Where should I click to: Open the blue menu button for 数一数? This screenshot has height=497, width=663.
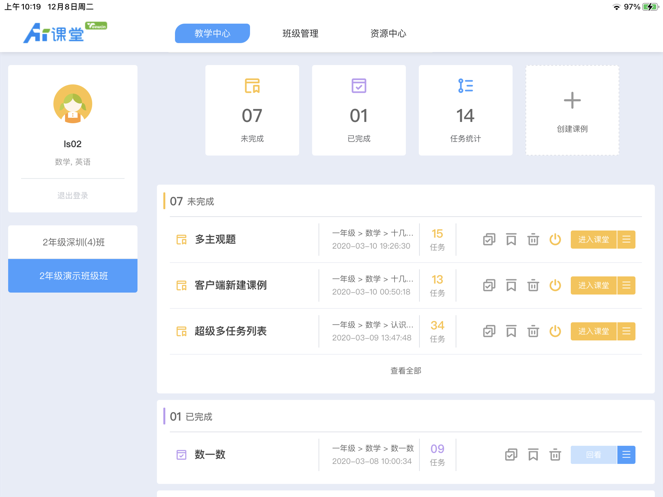(626, 455)
